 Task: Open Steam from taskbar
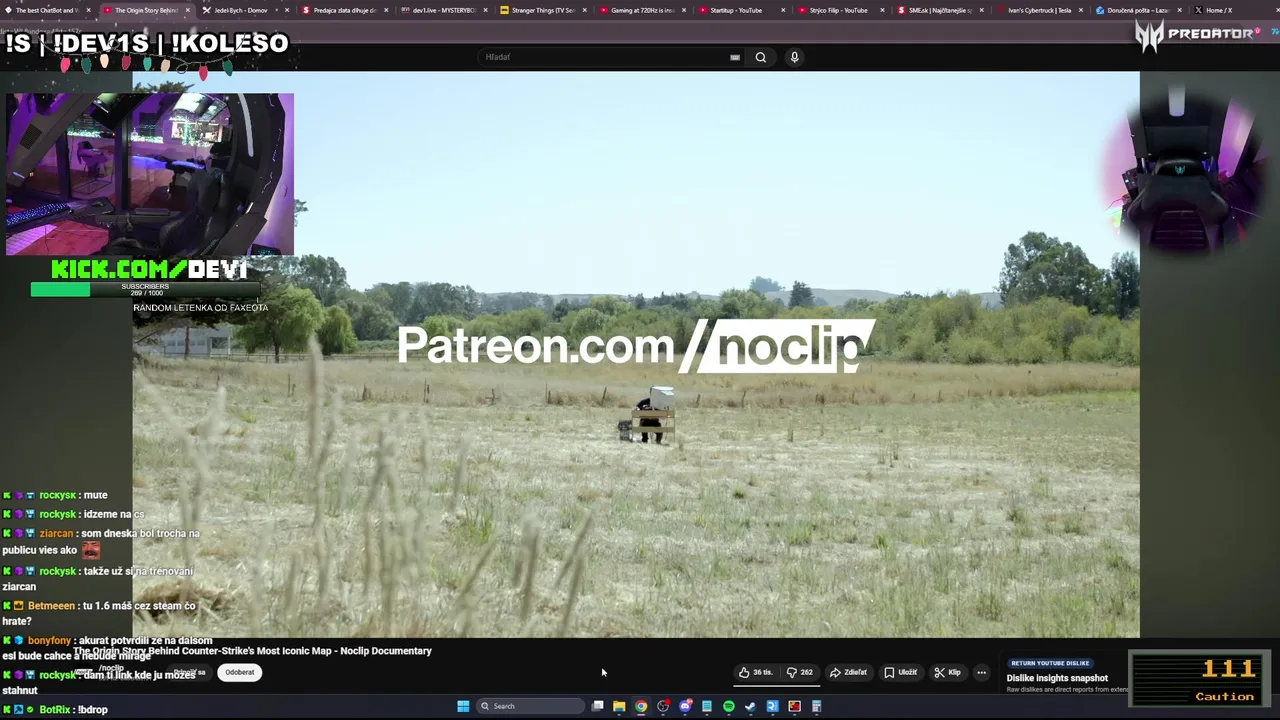pyautogui.click(x=750, y=706)
